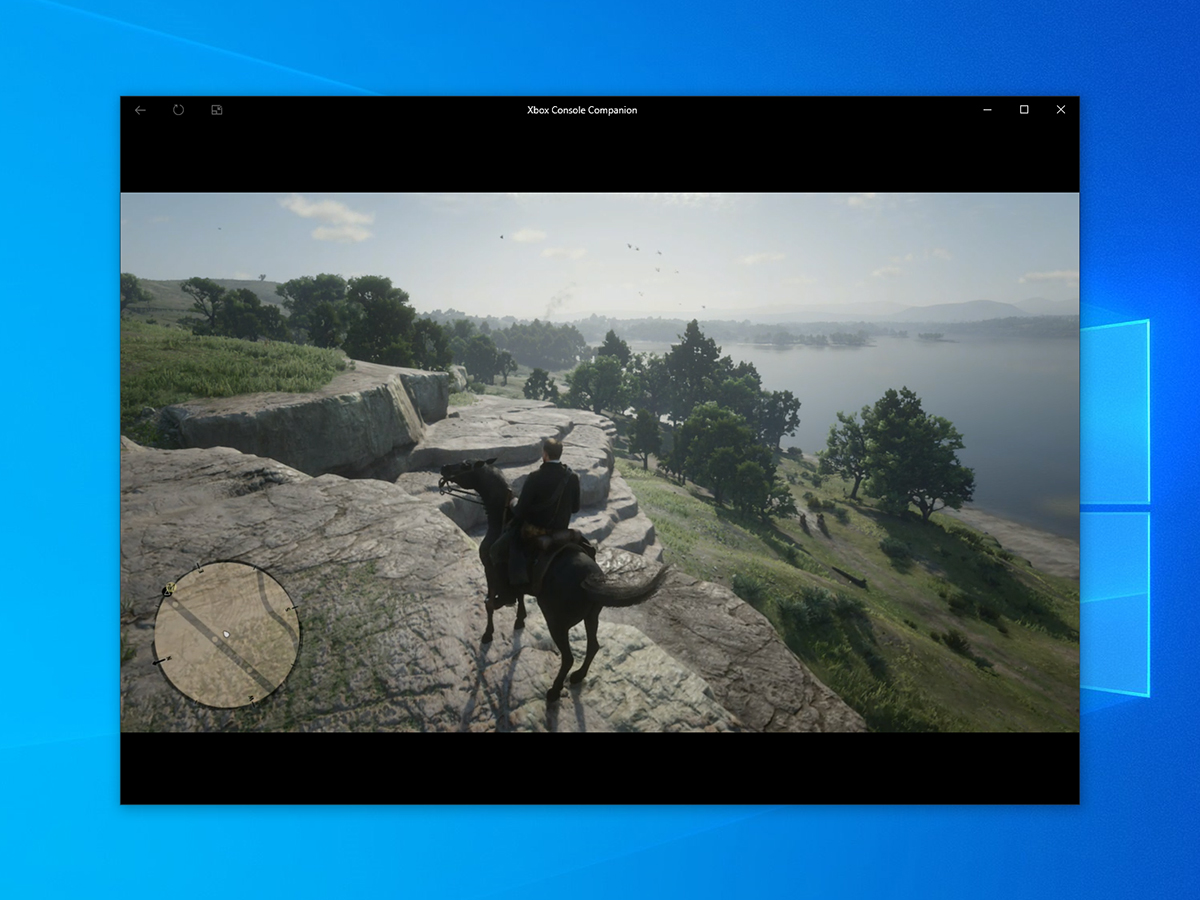Close the Xbox Console Companion window

click(x=1061, y=110)
